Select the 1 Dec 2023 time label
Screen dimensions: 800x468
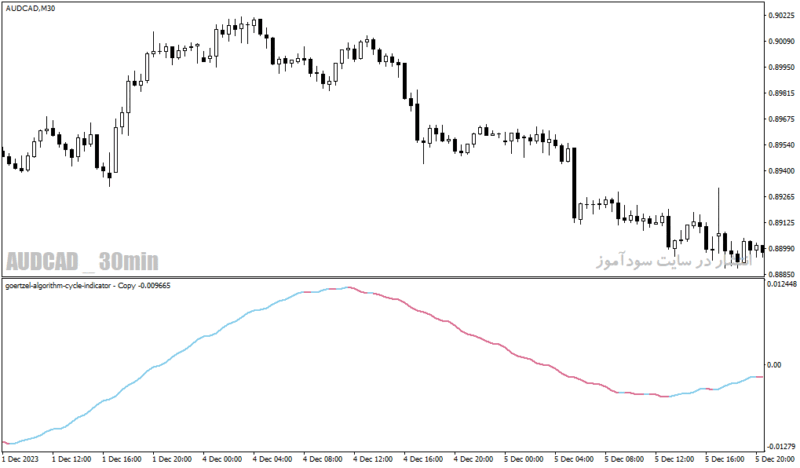tap(20, 459)
